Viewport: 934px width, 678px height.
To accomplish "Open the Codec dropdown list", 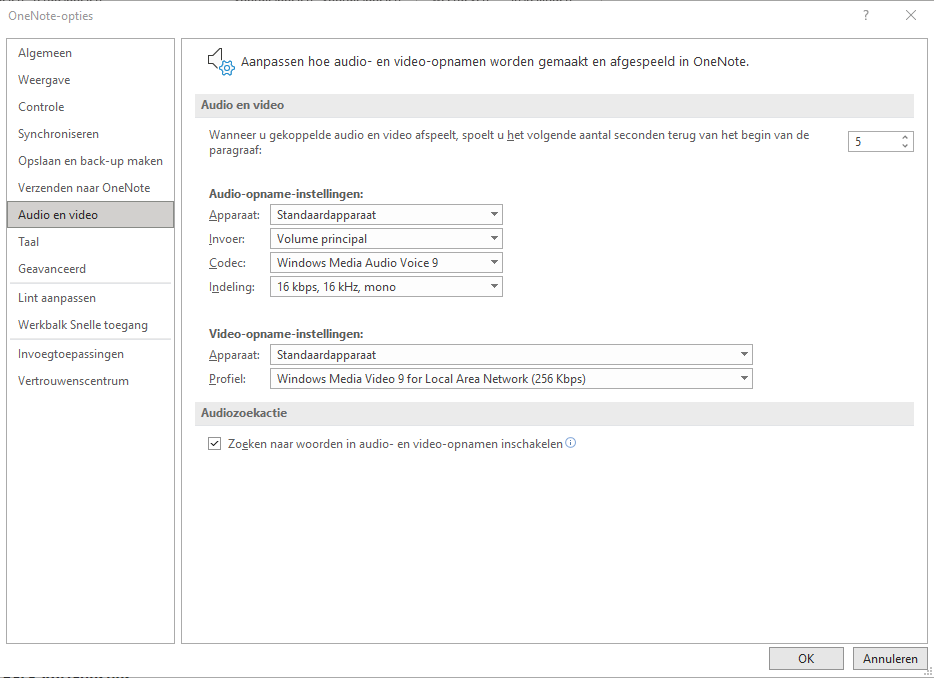I will (386, 263).
